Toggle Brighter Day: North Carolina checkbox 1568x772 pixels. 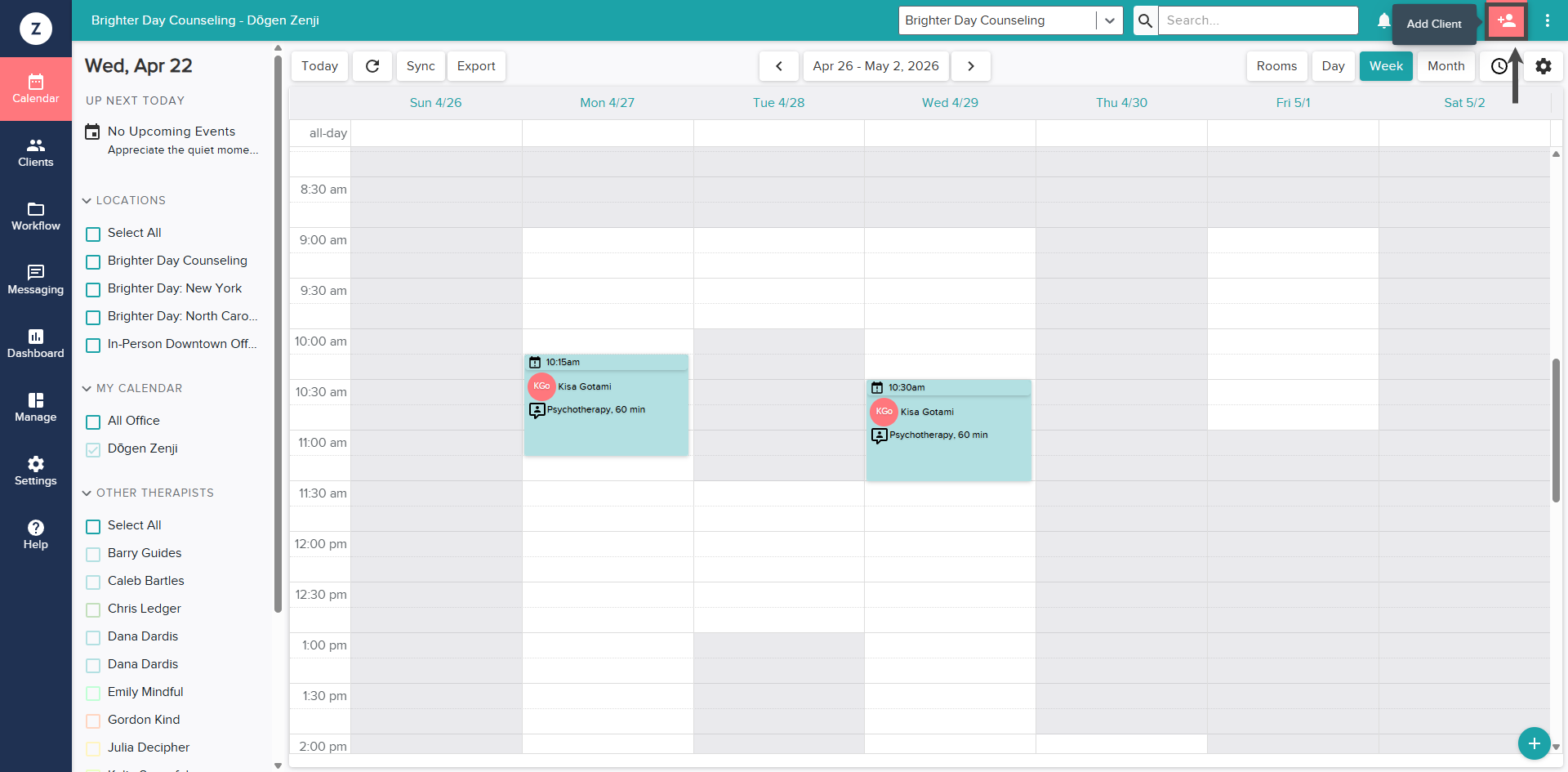click(93, 318)
